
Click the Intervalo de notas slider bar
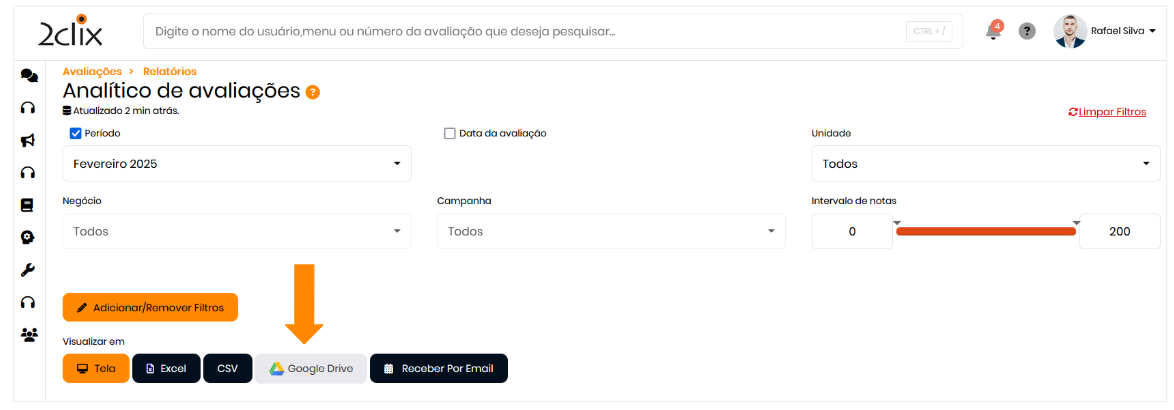point(985,231)
